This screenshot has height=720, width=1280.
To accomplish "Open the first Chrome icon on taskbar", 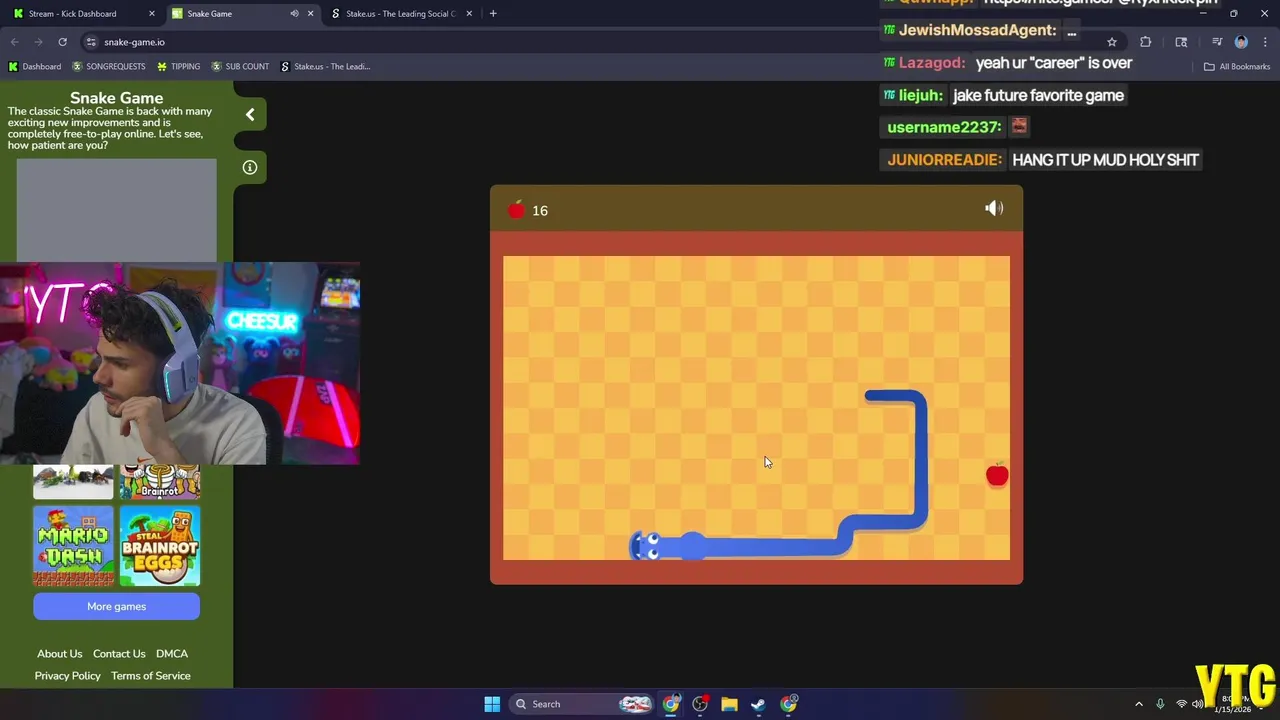I will 671,704.
